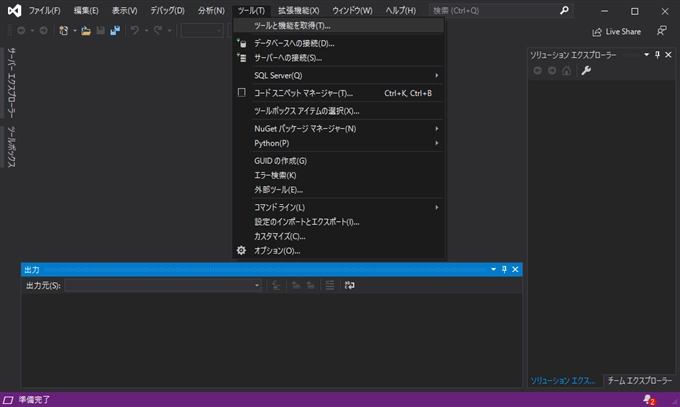Toggle word wrap icon in output toolbar
The height and width of the screenshot is (407, 680).
pos(350,285)
